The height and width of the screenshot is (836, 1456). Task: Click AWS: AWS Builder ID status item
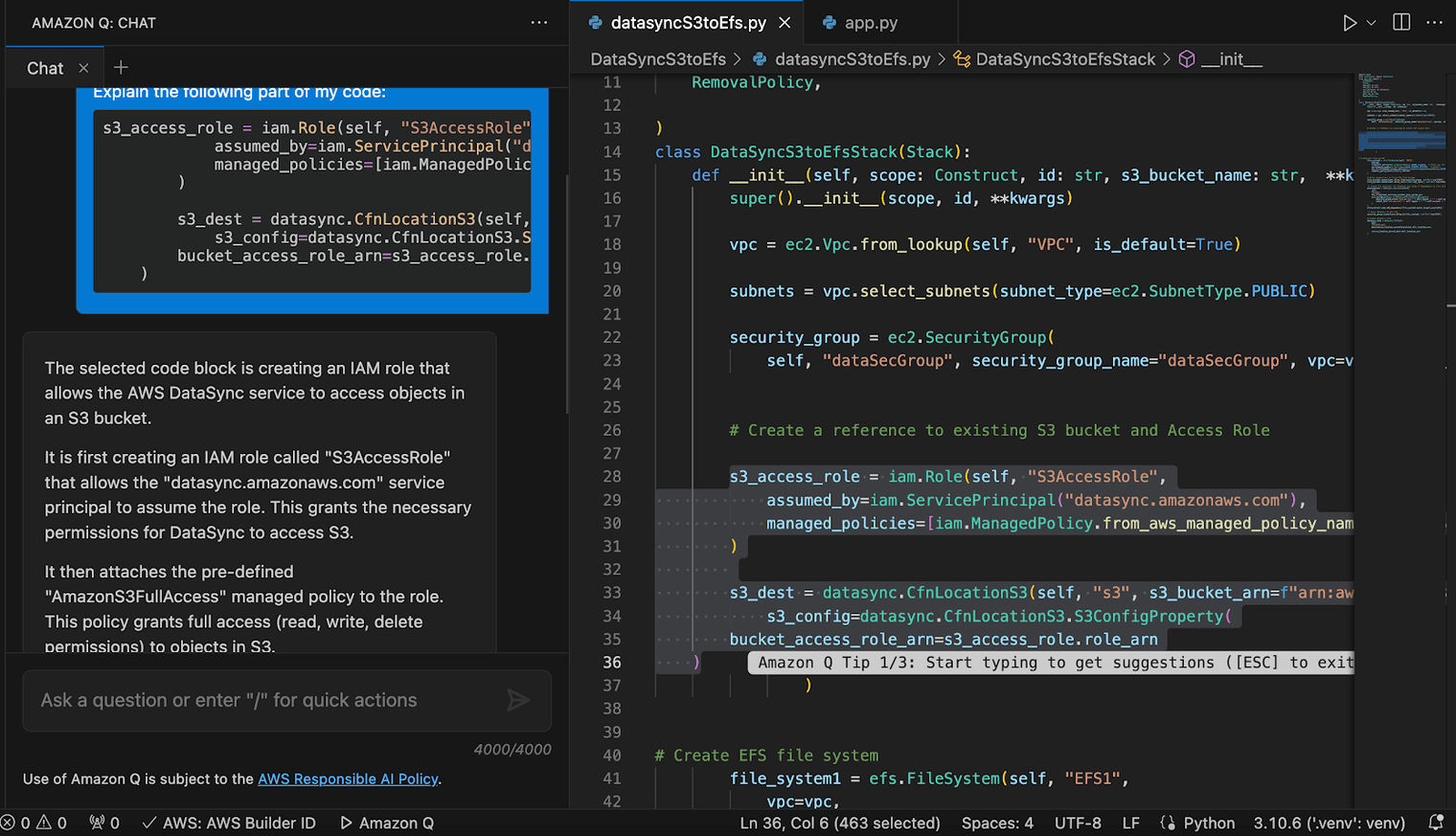pyautogui.click(x=229, y=823)
